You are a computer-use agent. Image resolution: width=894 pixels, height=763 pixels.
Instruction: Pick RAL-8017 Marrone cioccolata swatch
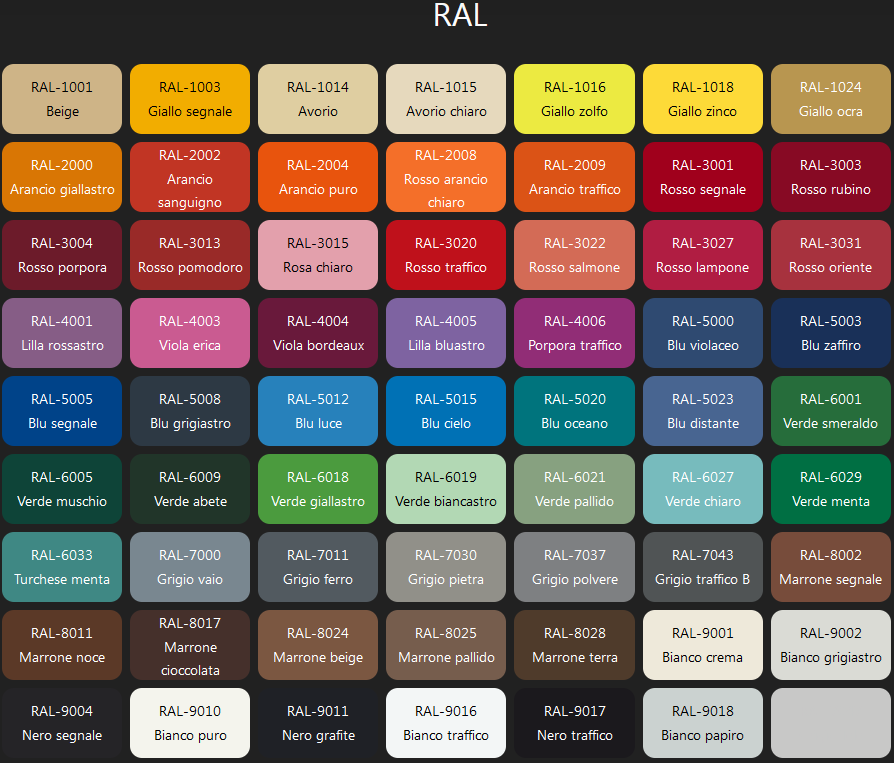tap(190, 645)
